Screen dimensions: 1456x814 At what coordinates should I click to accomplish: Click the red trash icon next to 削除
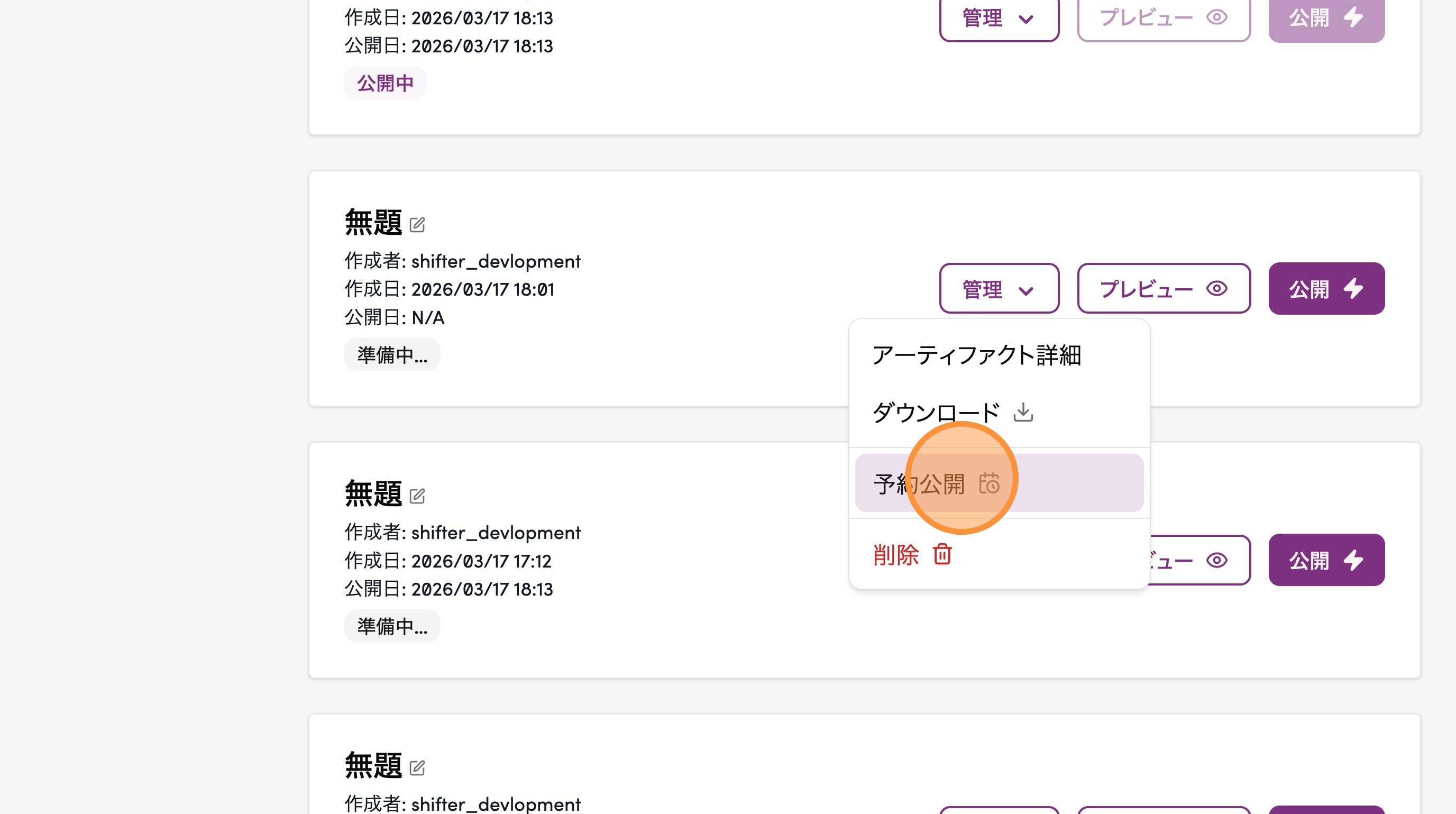pyautogui.click(x=942, y=554)
